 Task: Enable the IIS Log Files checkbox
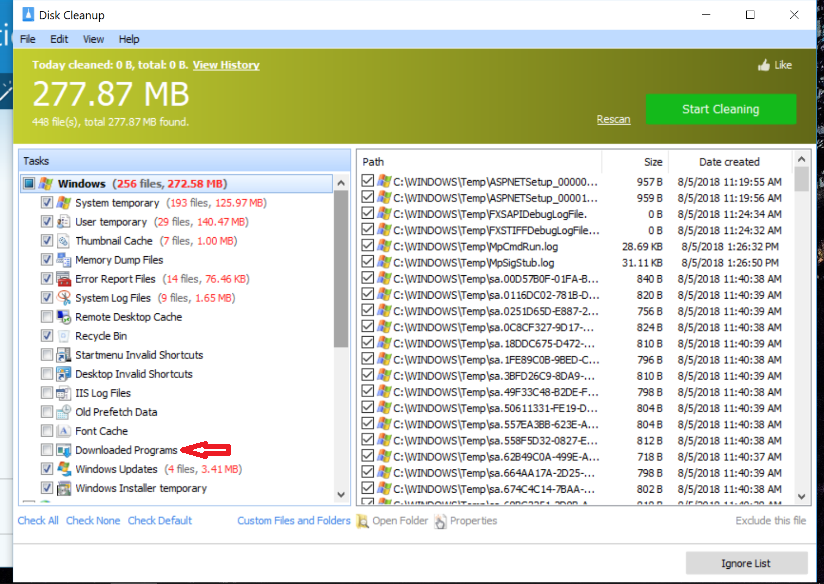point(47,393)
